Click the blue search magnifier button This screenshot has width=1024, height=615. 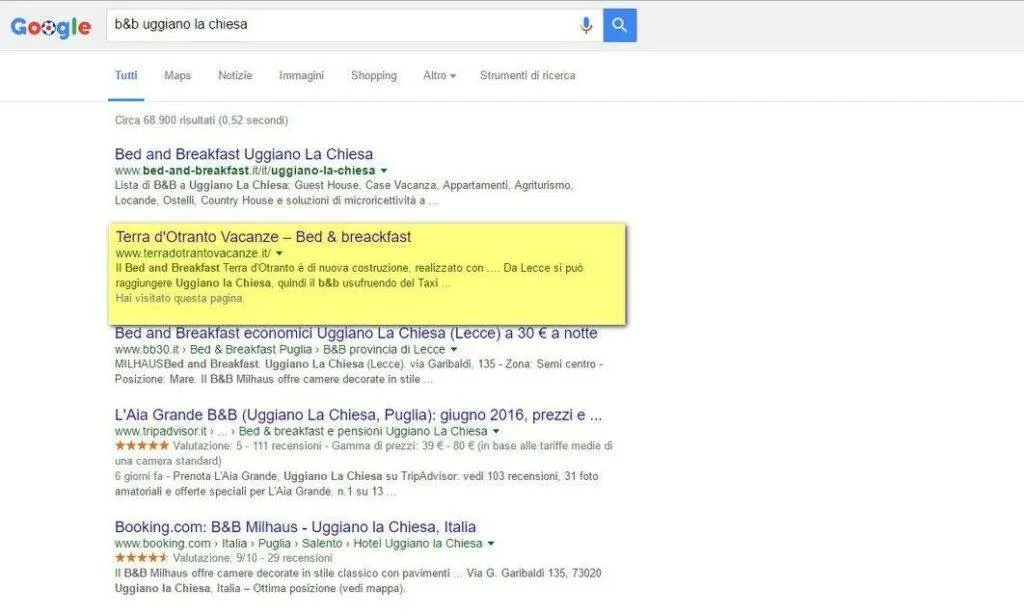pos(619,25)
